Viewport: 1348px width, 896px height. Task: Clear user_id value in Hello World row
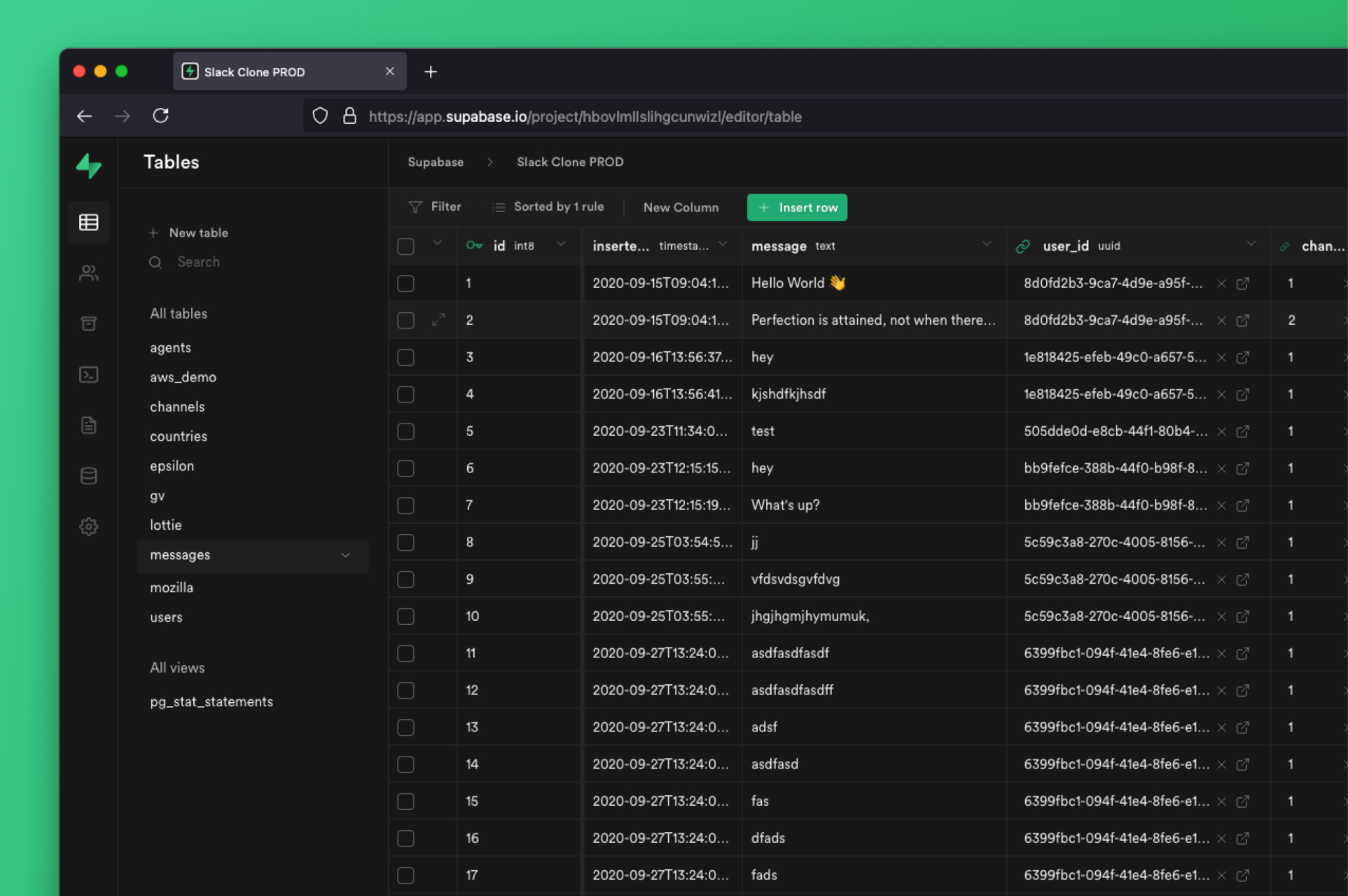coord(1221,283)
